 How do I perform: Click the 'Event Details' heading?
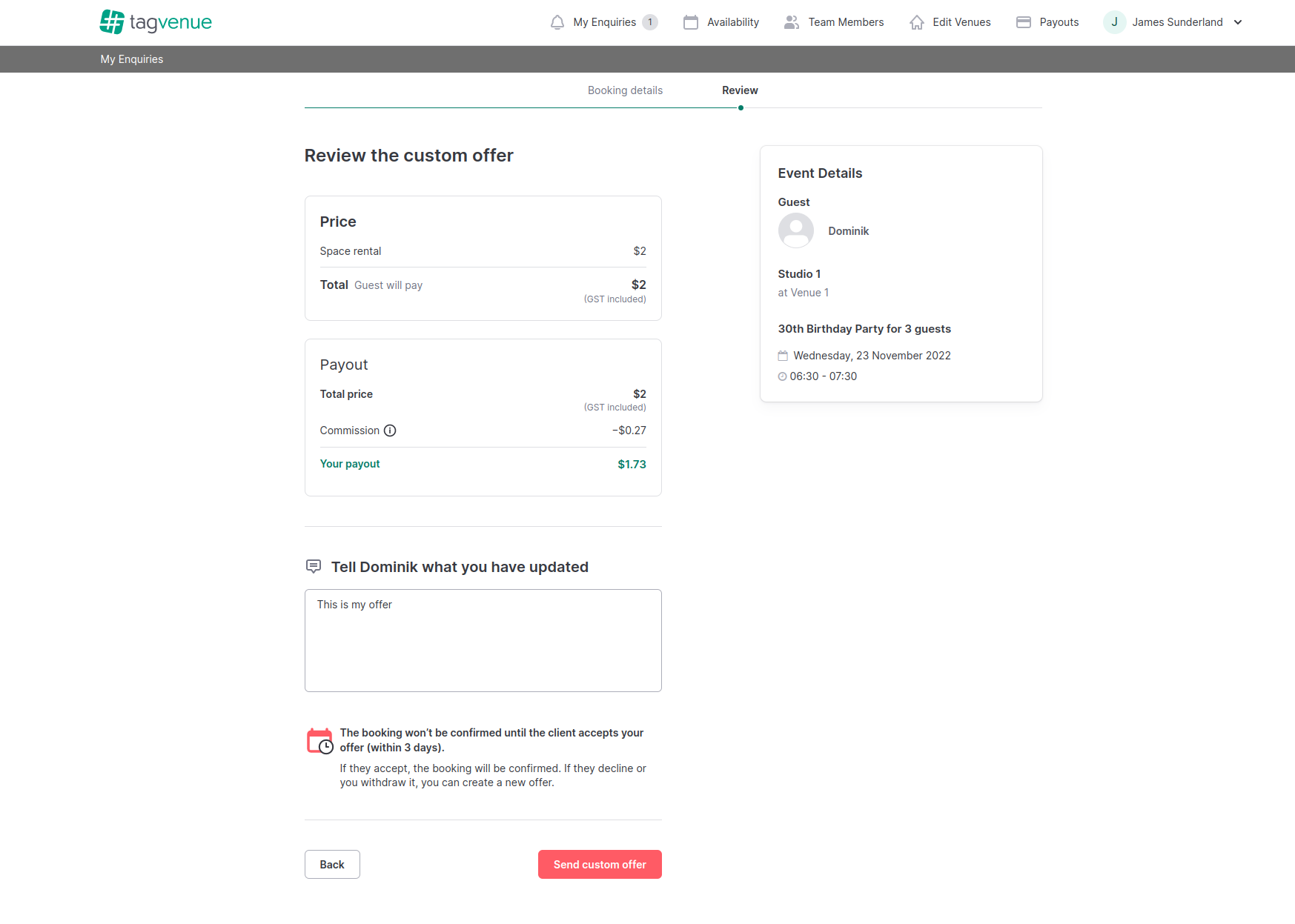[820, 173]
